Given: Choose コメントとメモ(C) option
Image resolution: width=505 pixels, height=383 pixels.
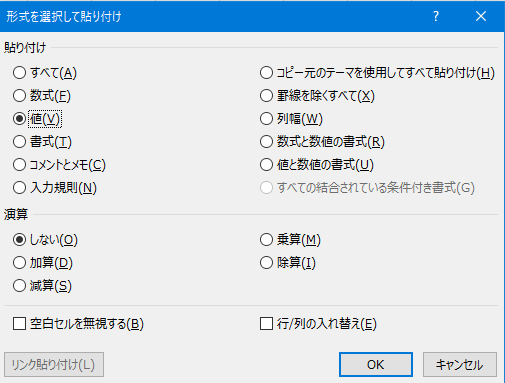Looking at the screenshot, I should coord(59,165).
